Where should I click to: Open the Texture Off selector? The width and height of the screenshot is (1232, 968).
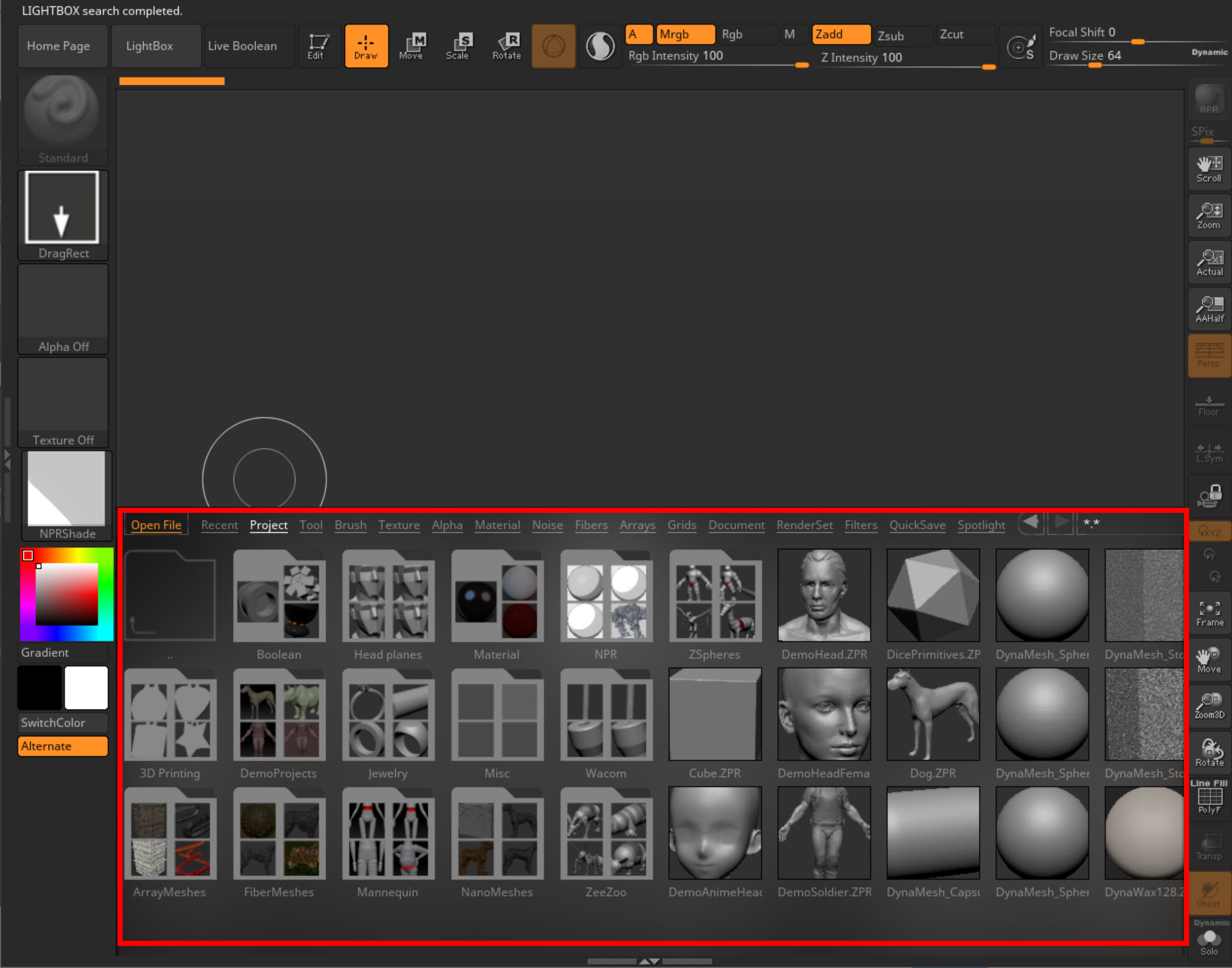tap(62, 403)
